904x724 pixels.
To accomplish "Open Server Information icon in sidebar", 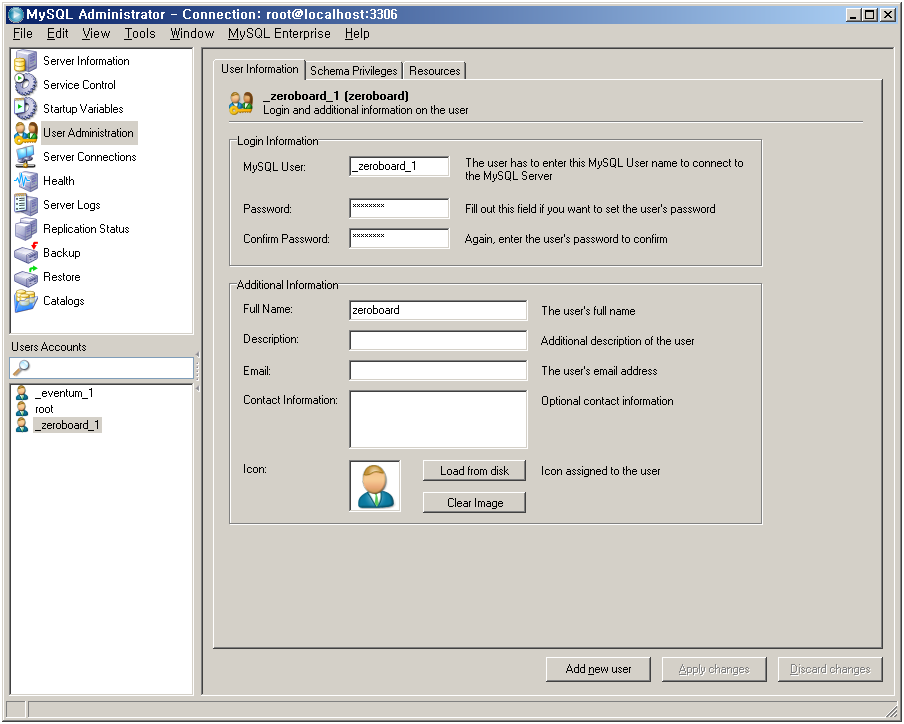I will [25, 61].
